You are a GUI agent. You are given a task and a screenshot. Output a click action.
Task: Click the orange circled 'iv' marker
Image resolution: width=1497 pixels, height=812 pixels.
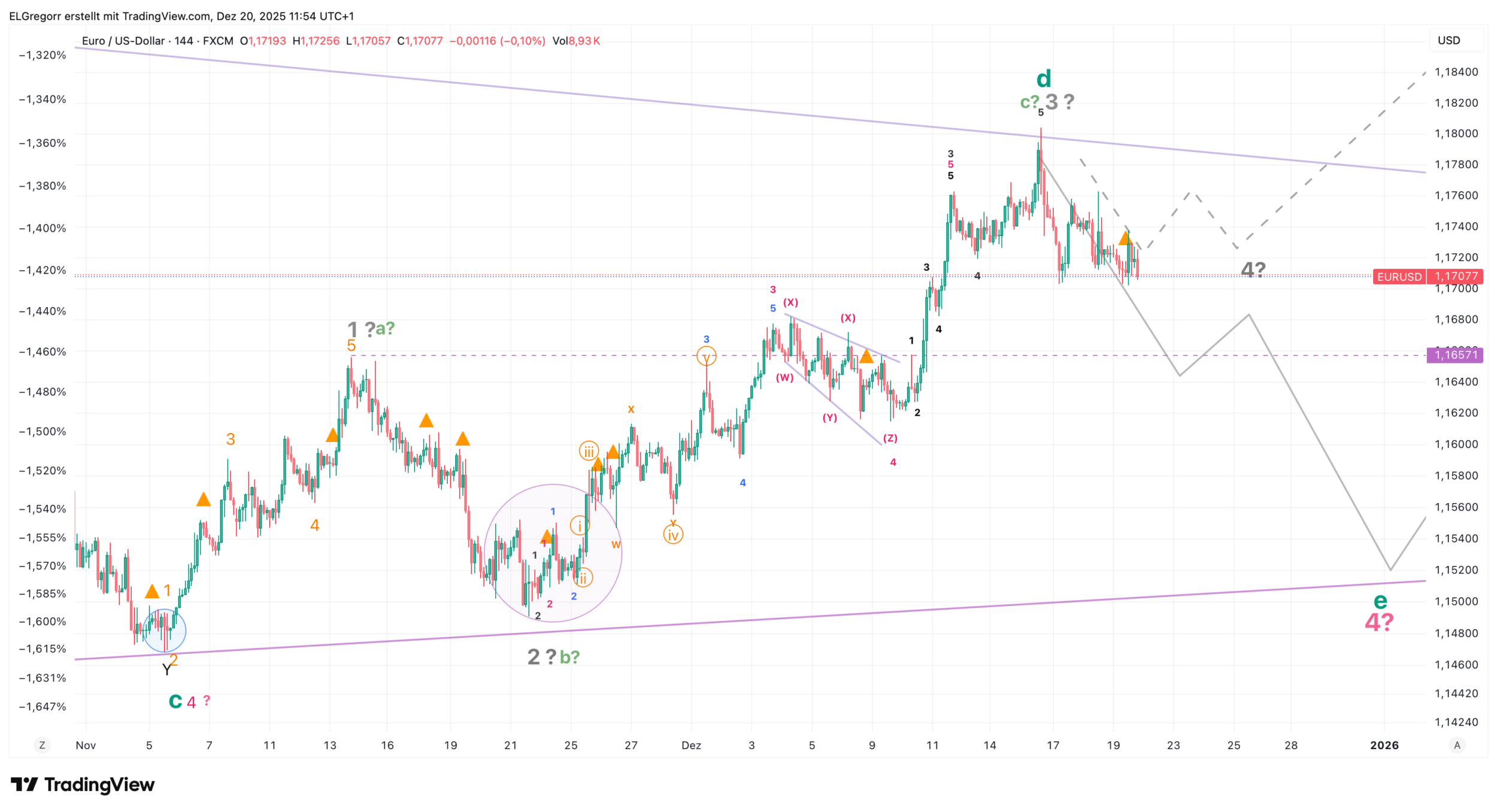[673, 535]
